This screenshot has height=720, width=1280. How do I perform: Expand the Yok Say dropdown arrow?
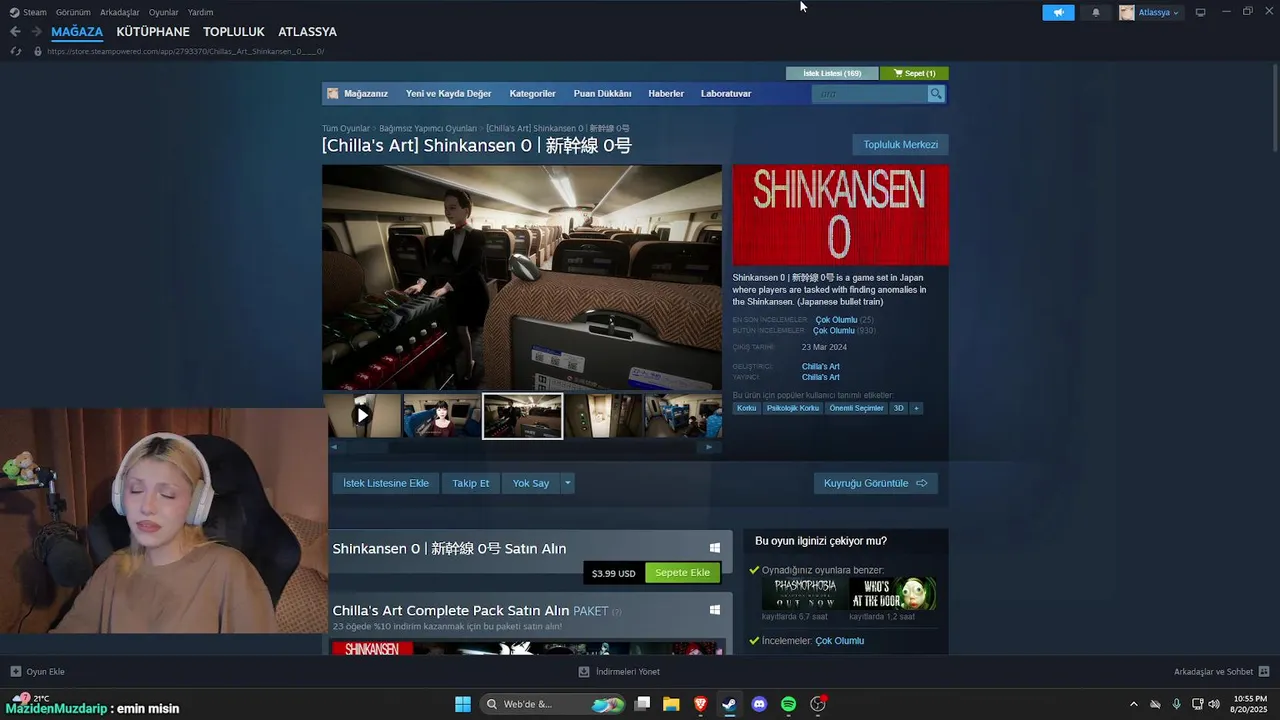[568, 483]
